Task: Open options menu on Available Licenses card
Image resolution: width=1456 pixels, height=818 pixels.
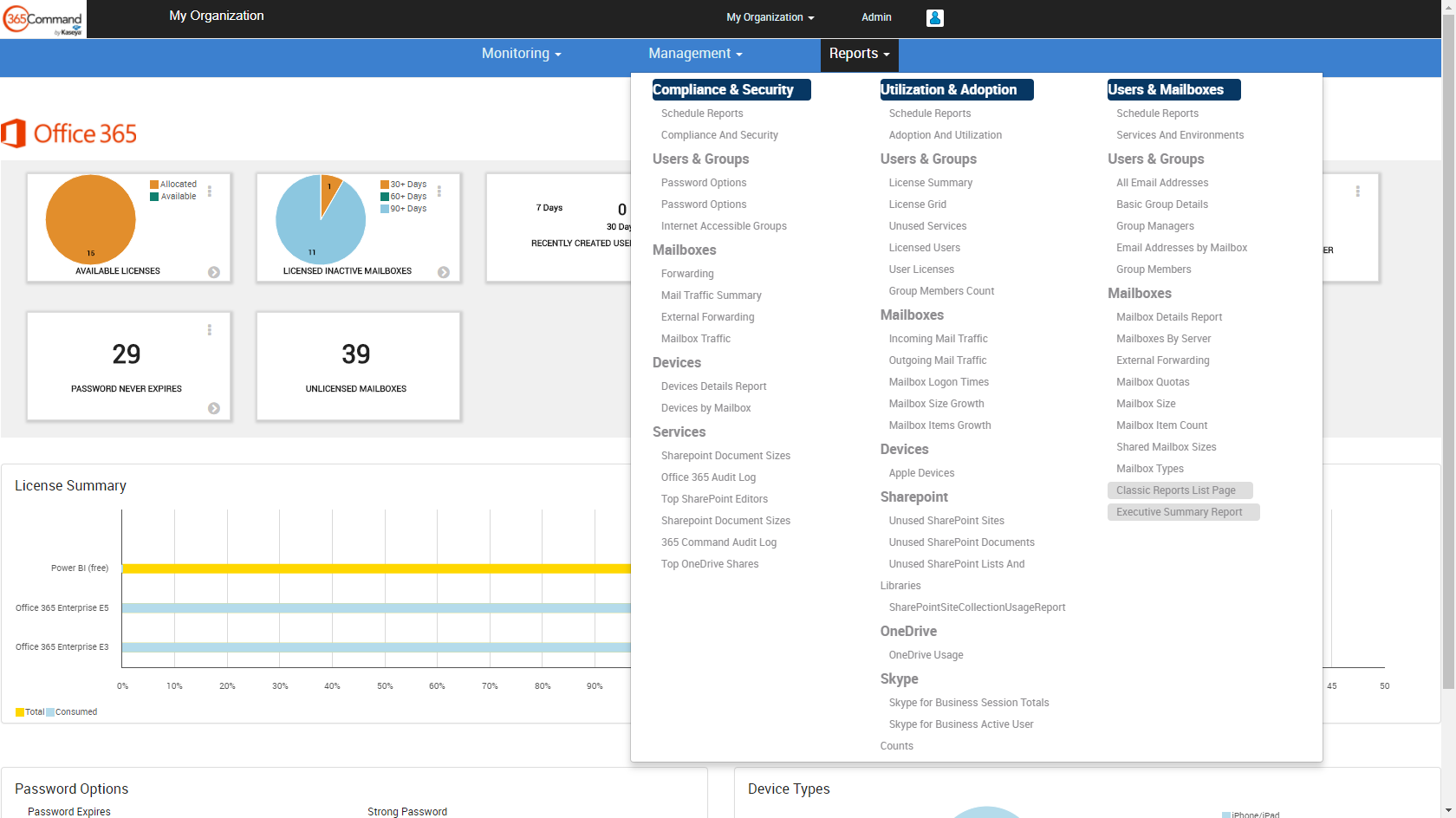Action: 210,191
